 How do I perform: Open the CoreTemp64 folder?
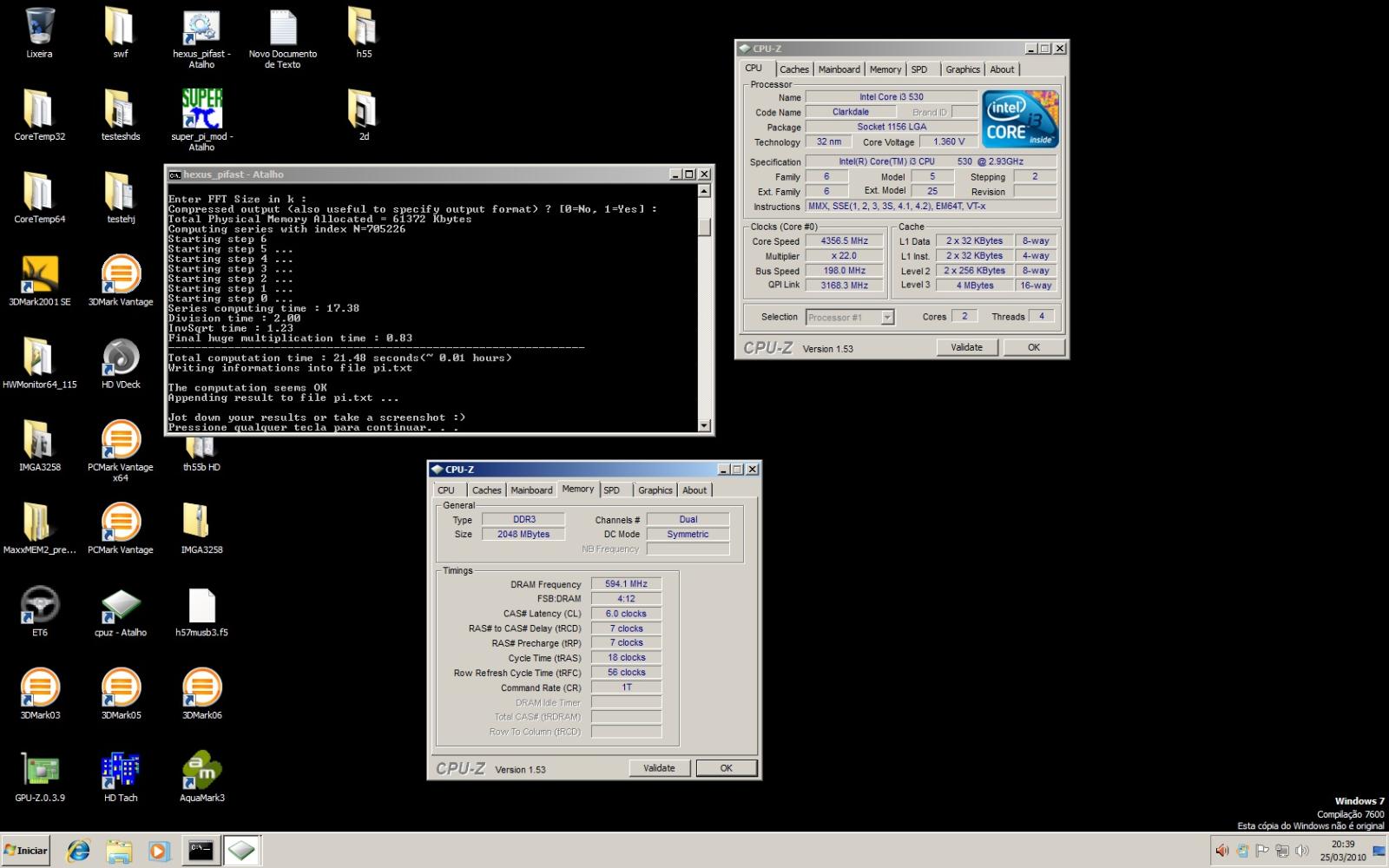click(39, 198)
